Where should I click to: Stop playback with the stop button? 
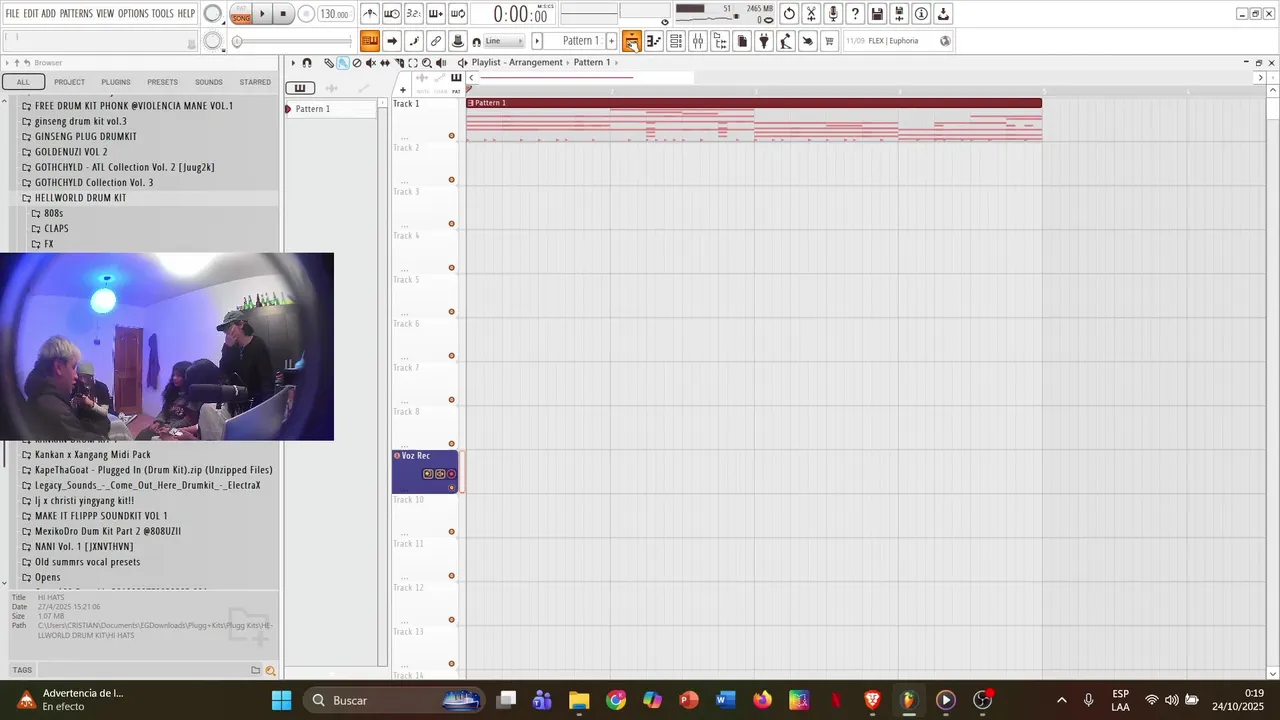pos(283,14)
